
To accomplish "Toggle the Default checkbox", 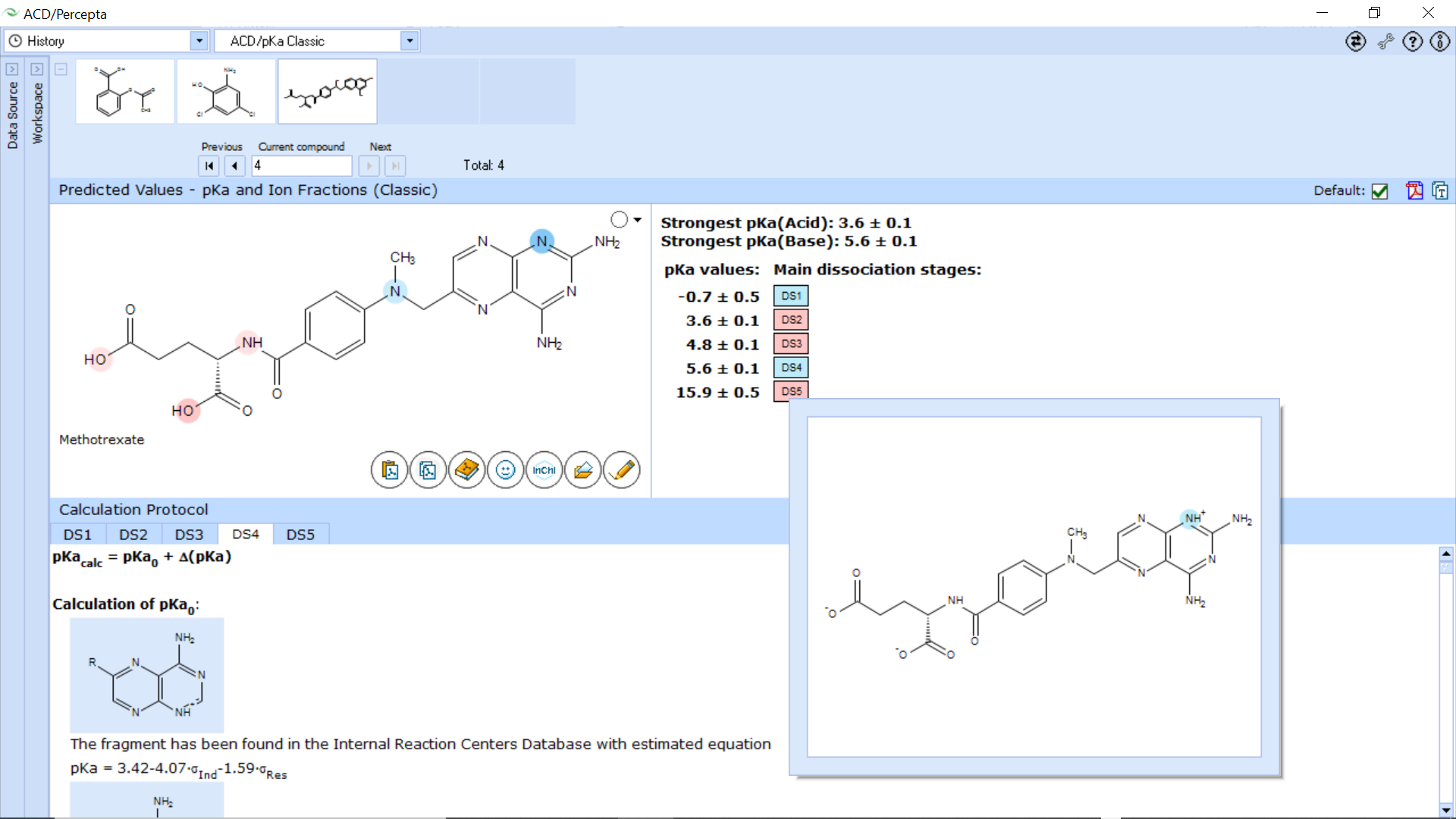I will pyautogui.click(x=1380, y=191).
